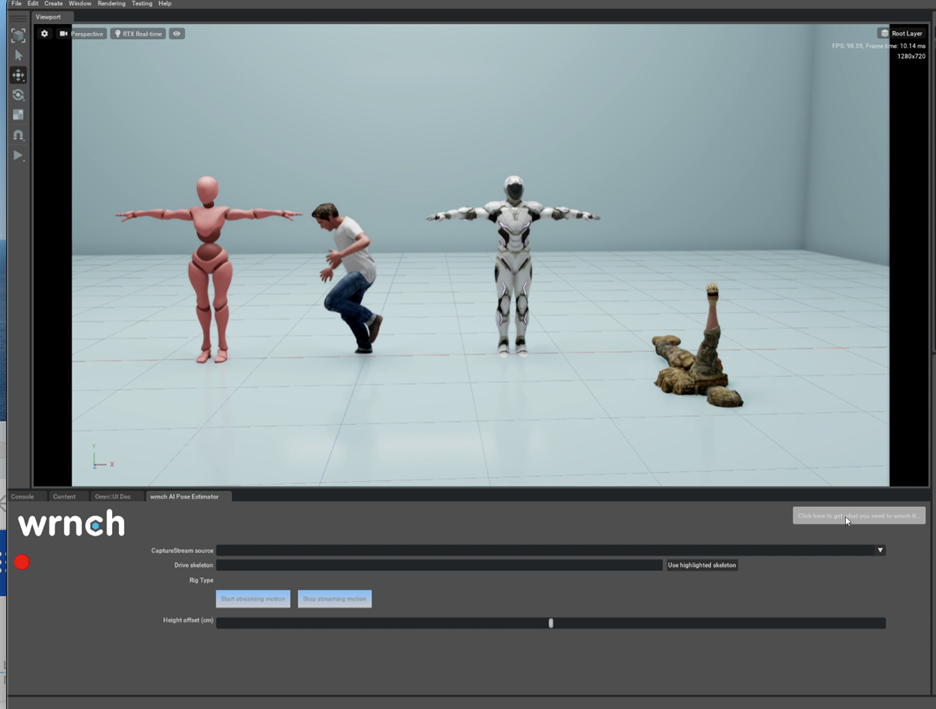Switch to the Omni::UI Doc tab
Viewport: 936px width, 709px height.
pyautogui.click(x=112, y=496)
